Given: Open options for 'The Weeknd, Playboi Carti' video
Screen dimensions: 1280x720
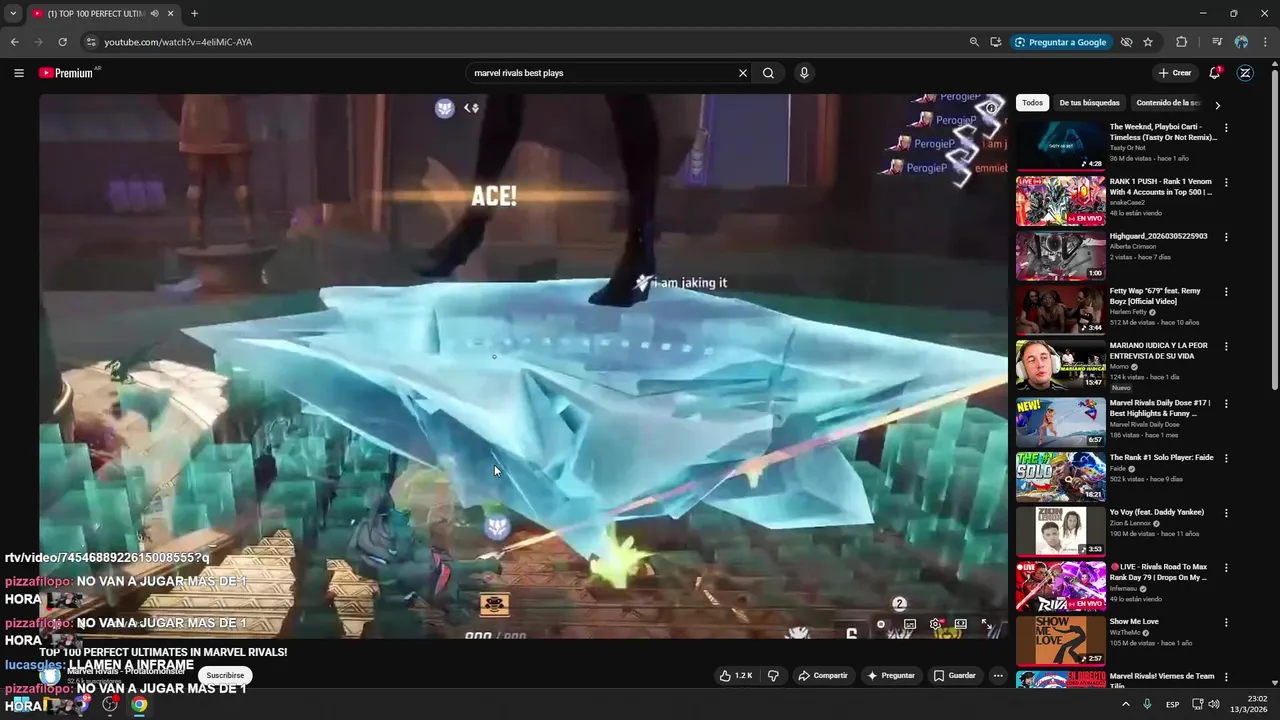Looking at the screenshot, I should pos(1226,128).
